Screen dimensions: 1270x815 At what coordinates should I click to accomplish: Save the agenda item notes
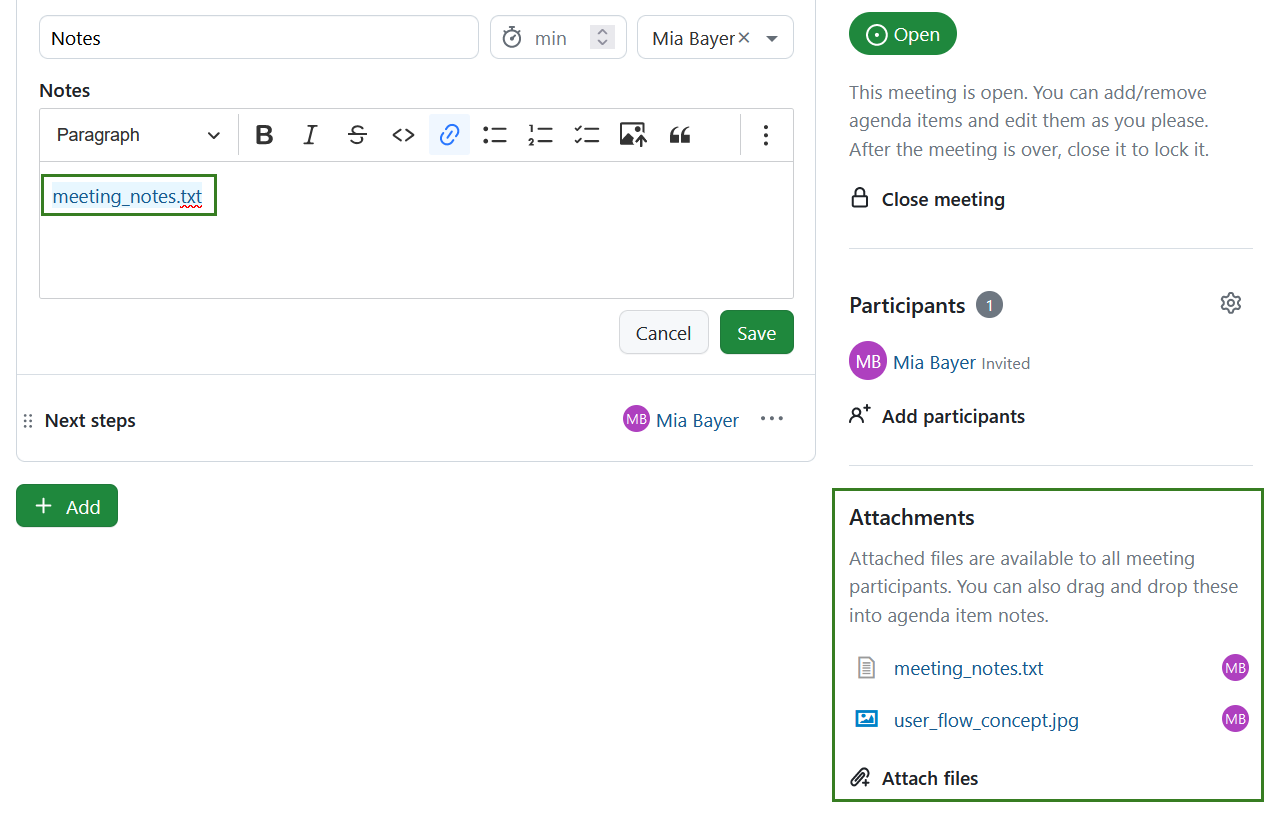[756, 333]
